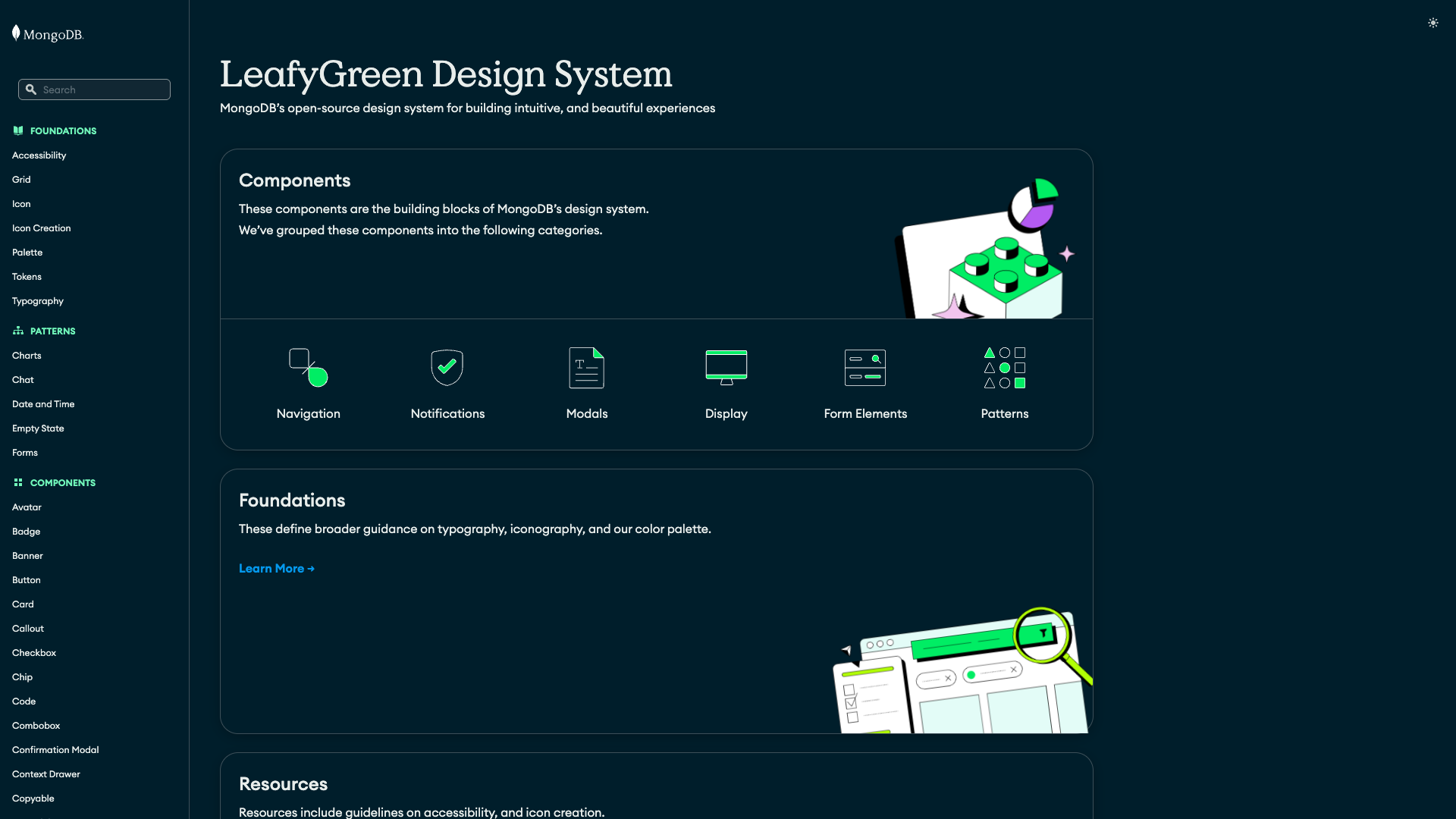Click the MongoDB leaf logo
The image size is (1456, 819).
[x=16, y=33]
